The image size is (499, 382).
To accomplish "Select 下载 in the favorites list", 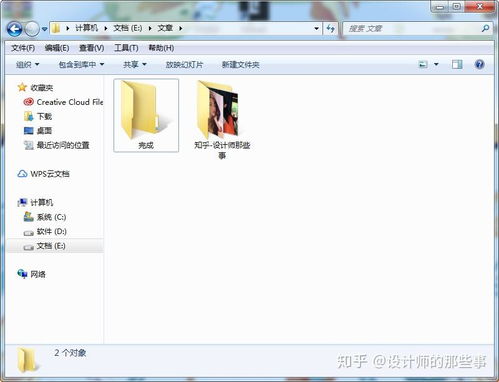I will 44,116.
